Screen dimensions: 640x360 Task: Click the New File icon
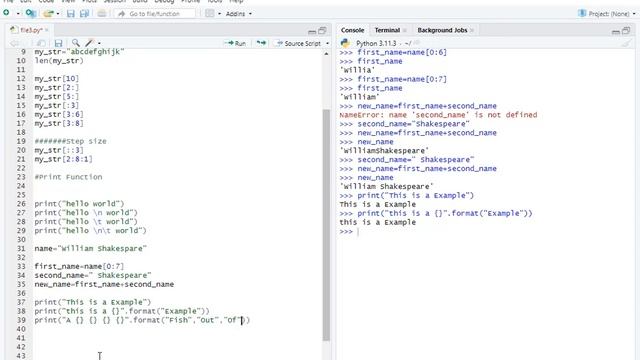pos(7,13)
